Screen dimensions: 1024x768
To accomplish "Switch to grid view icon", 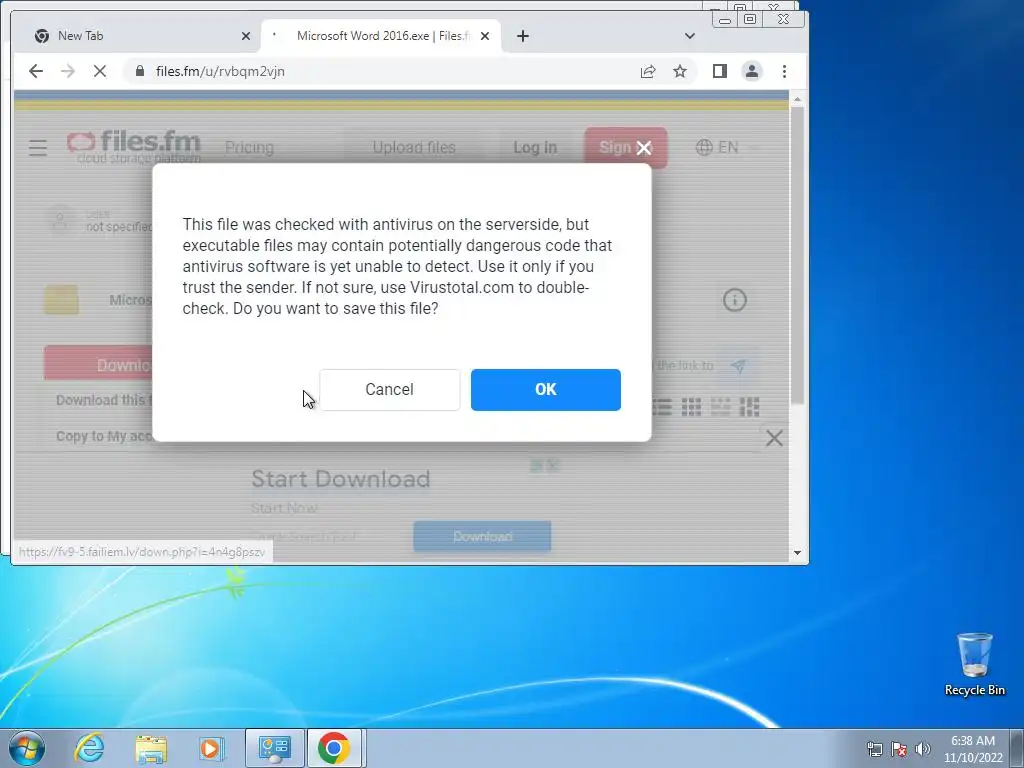I will [x=691, y=407].
